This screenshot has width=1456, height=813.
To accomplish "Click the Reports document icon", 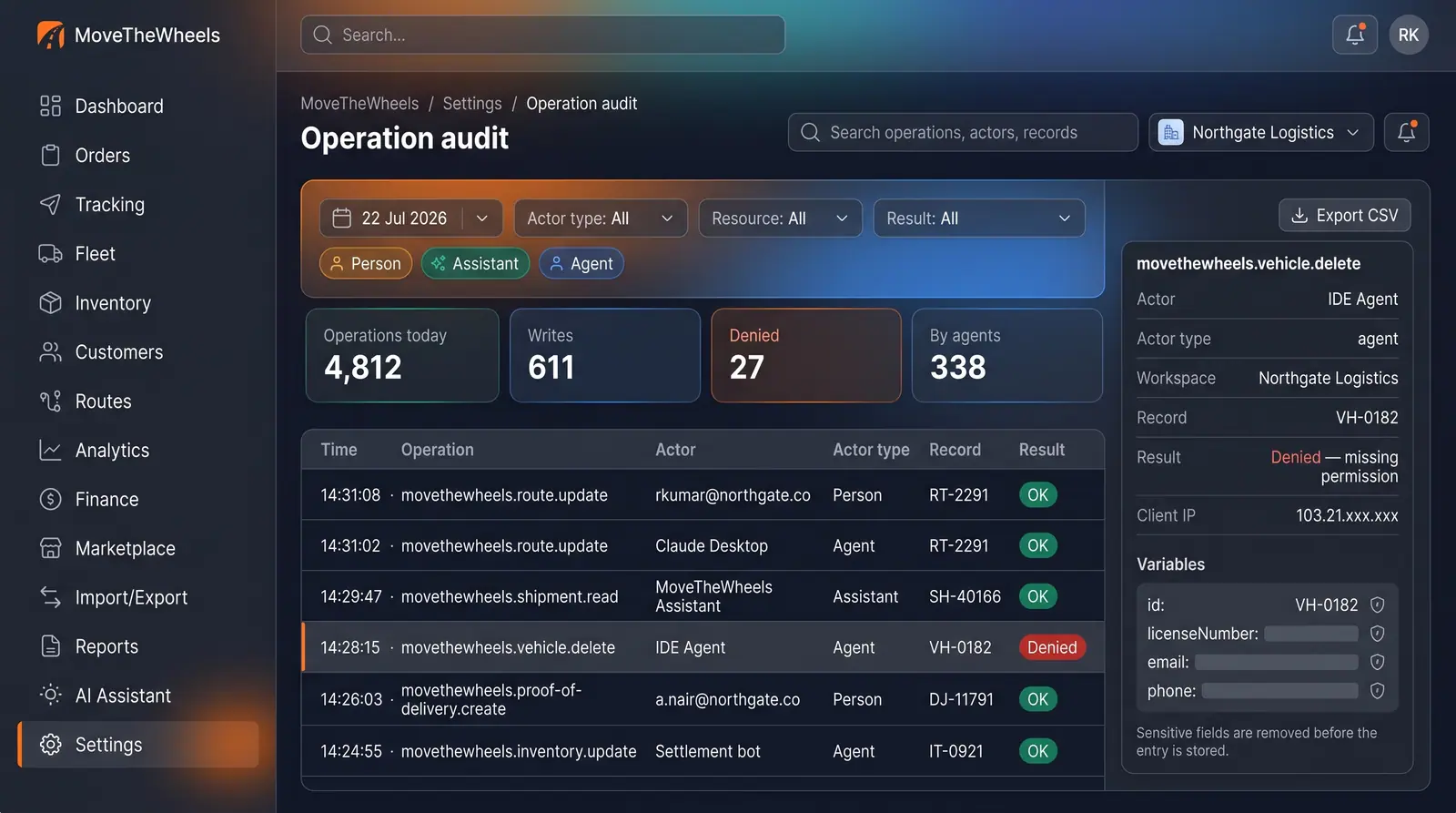I will tap(50, 646).
